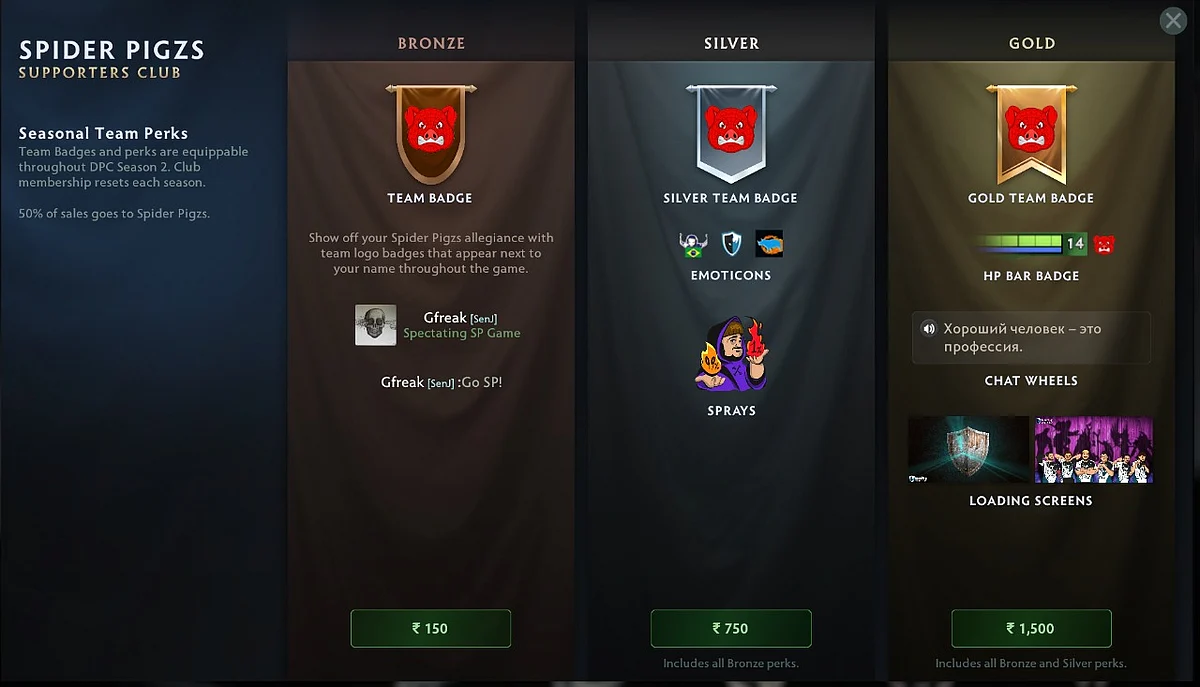Click the red pig HP bar badge

tap(1103, 243)
